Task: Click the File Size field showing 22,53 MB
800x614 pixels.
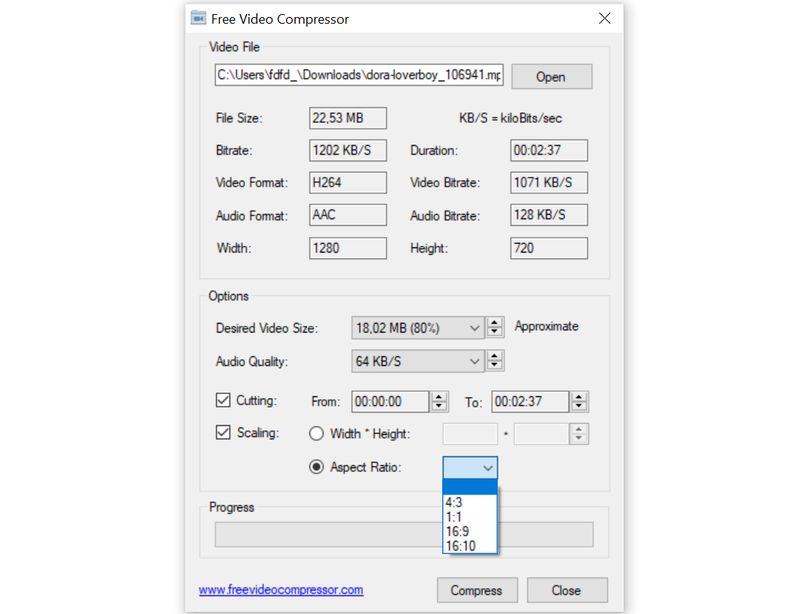Action: click(x=347, y=118)
